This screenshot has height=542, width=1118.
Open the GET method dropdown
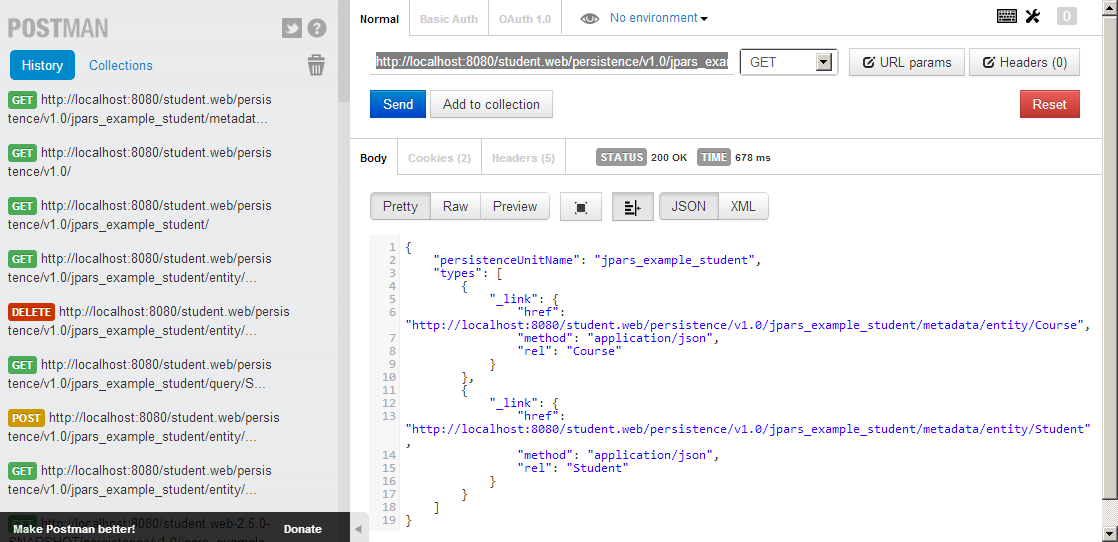[x=789, y=62]
